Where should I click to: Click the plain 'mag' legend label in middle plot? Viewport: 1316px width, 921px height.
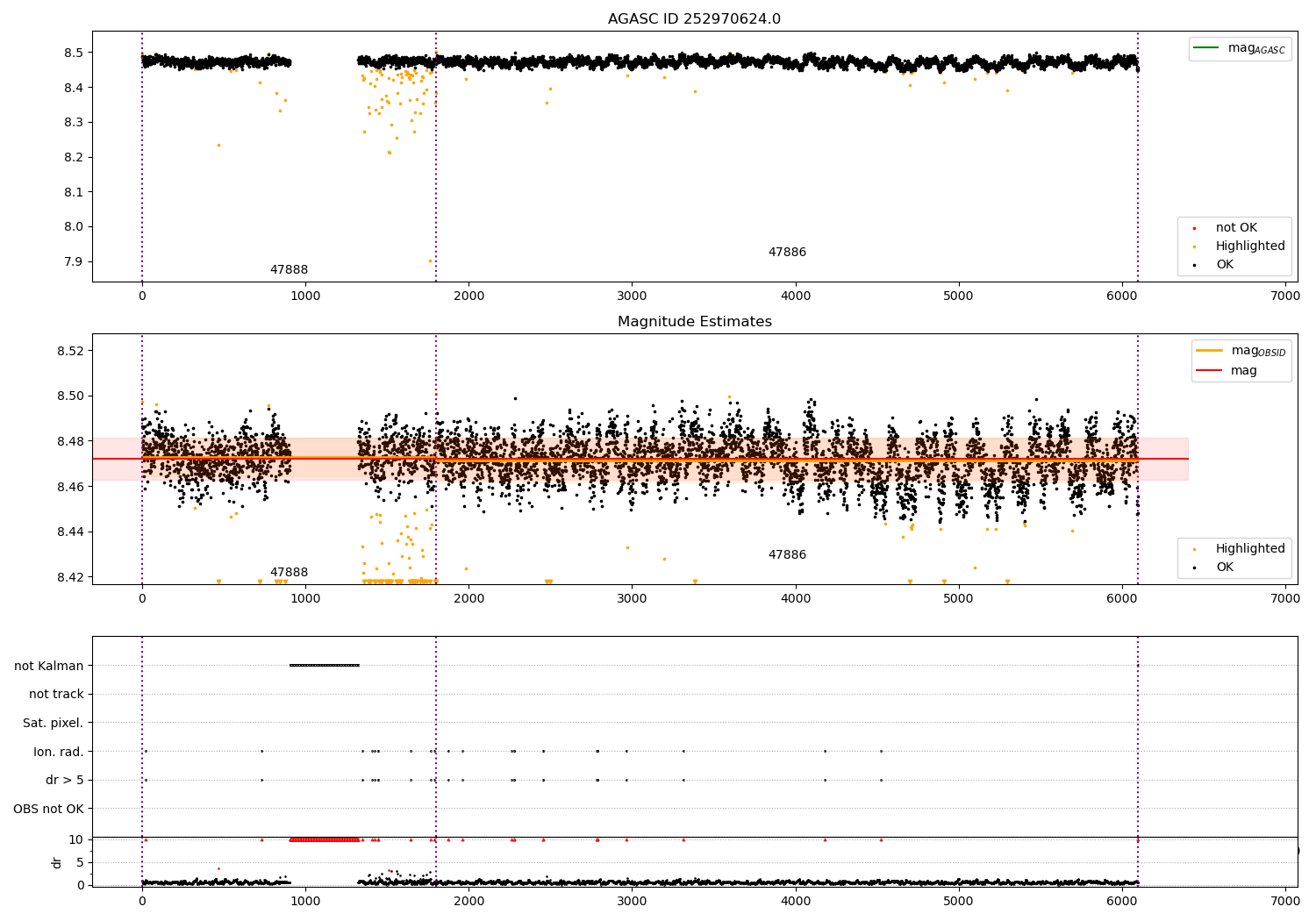[x=1244, y=371]
